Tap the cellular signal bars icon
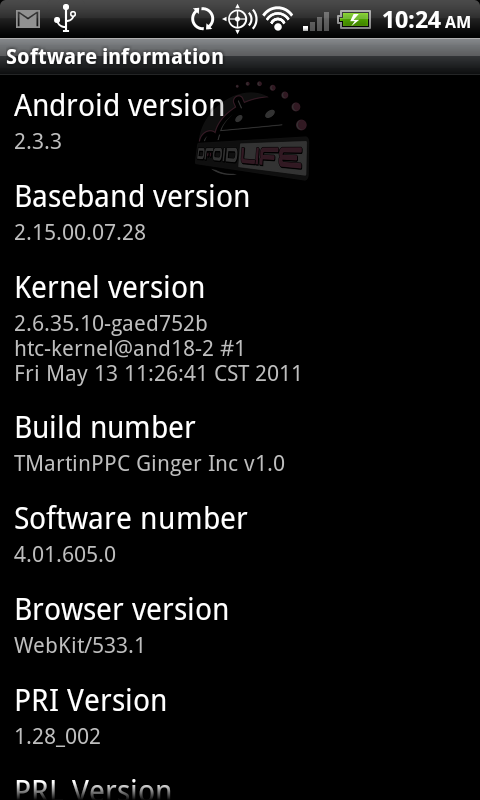 pyautogui.click(x=316, y=21)
